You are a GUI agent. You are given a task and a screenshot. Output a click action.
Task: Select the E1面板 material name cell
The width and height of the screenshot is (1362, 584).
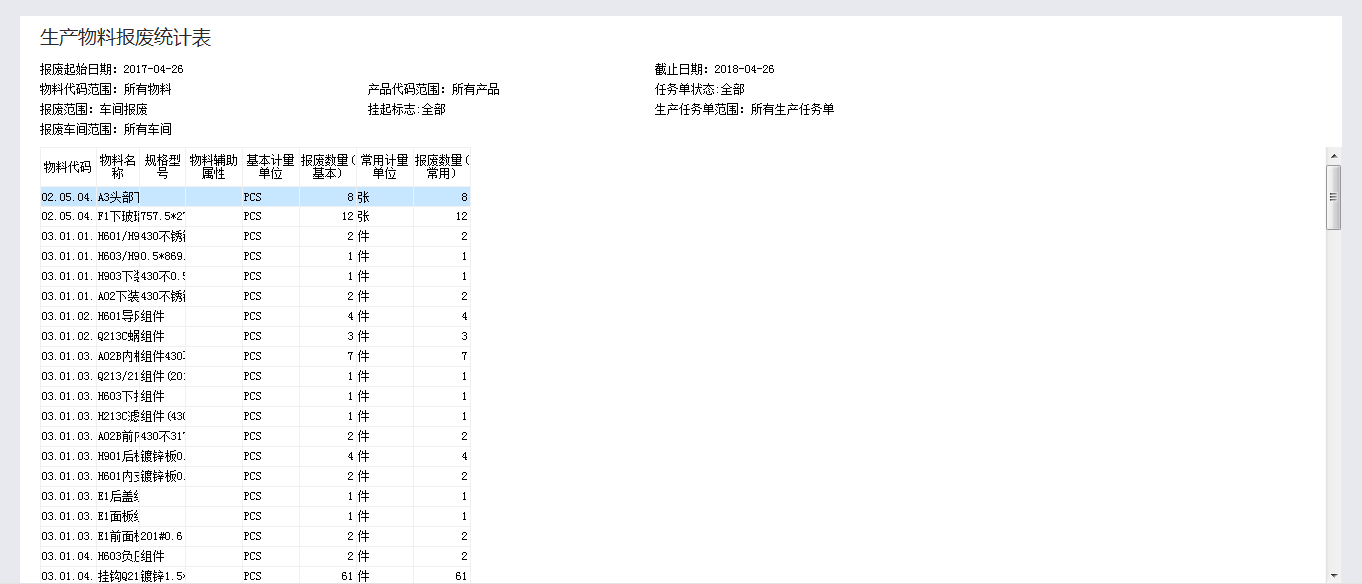pyautogui.click(x=118, y=516)
